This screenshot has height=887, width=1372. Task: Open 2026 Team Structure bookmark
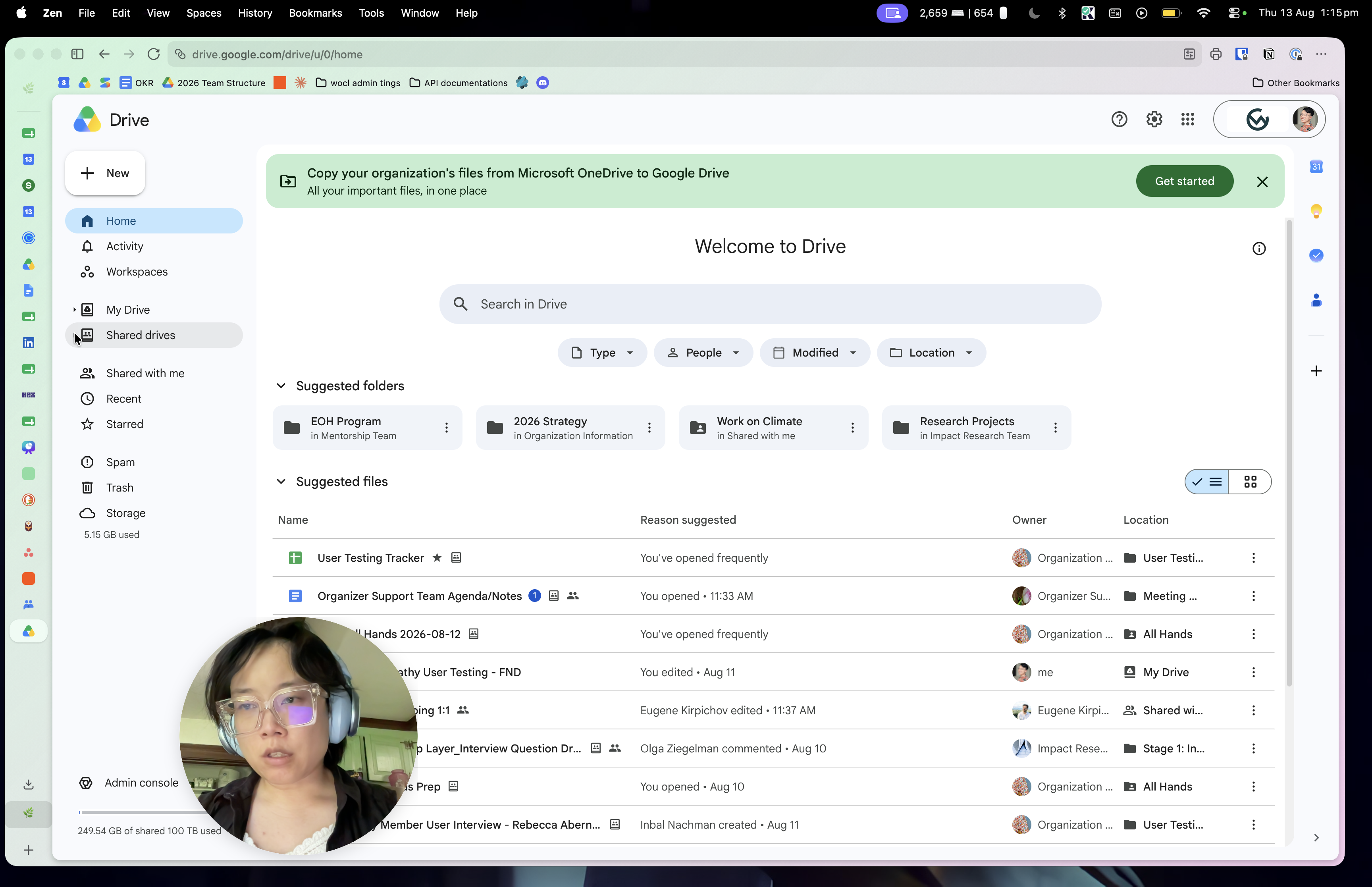pyautogui.click(x=214, y=83)
